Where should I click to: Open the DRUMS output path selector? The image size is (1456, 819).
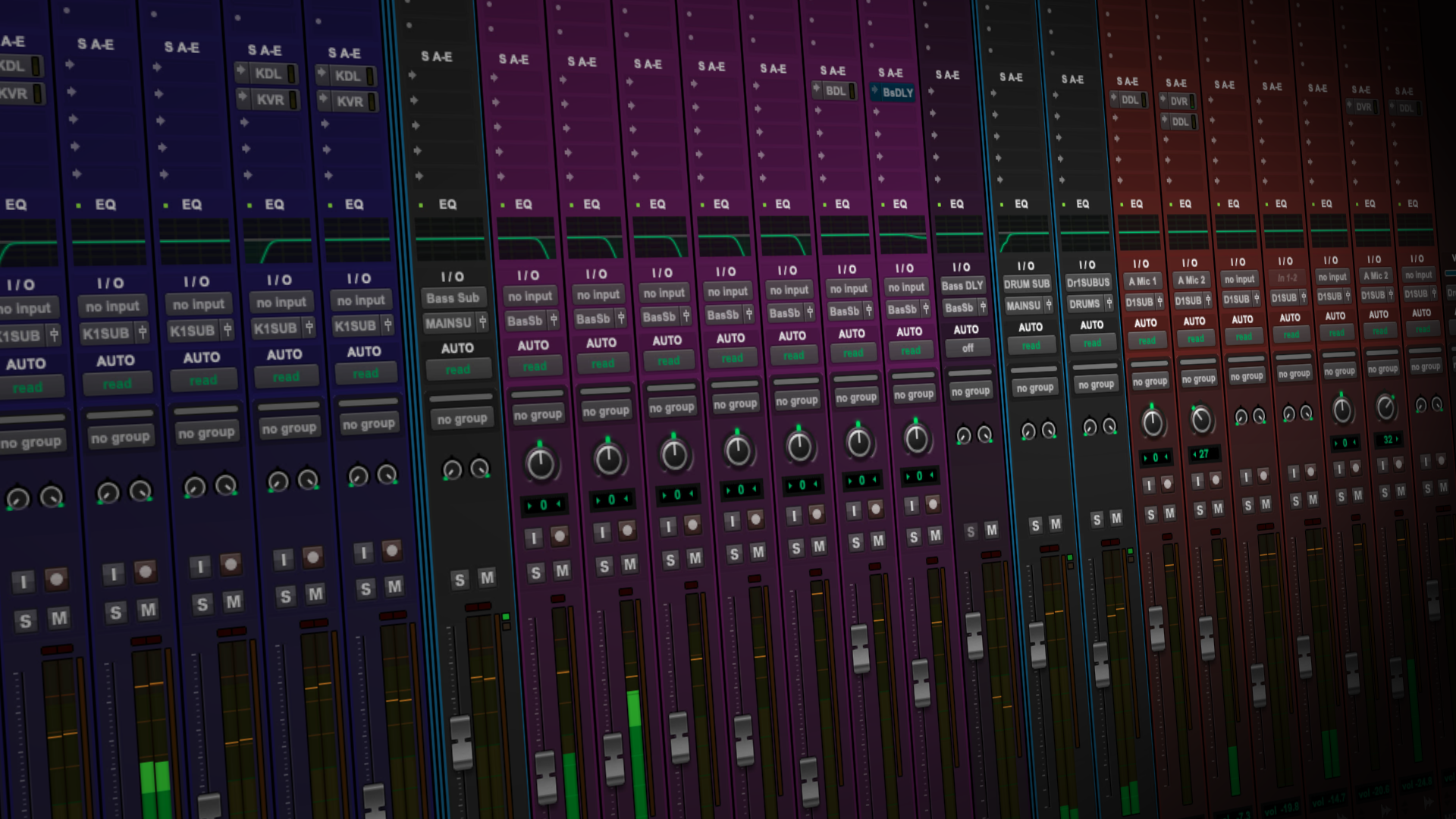click(1084, 304)
